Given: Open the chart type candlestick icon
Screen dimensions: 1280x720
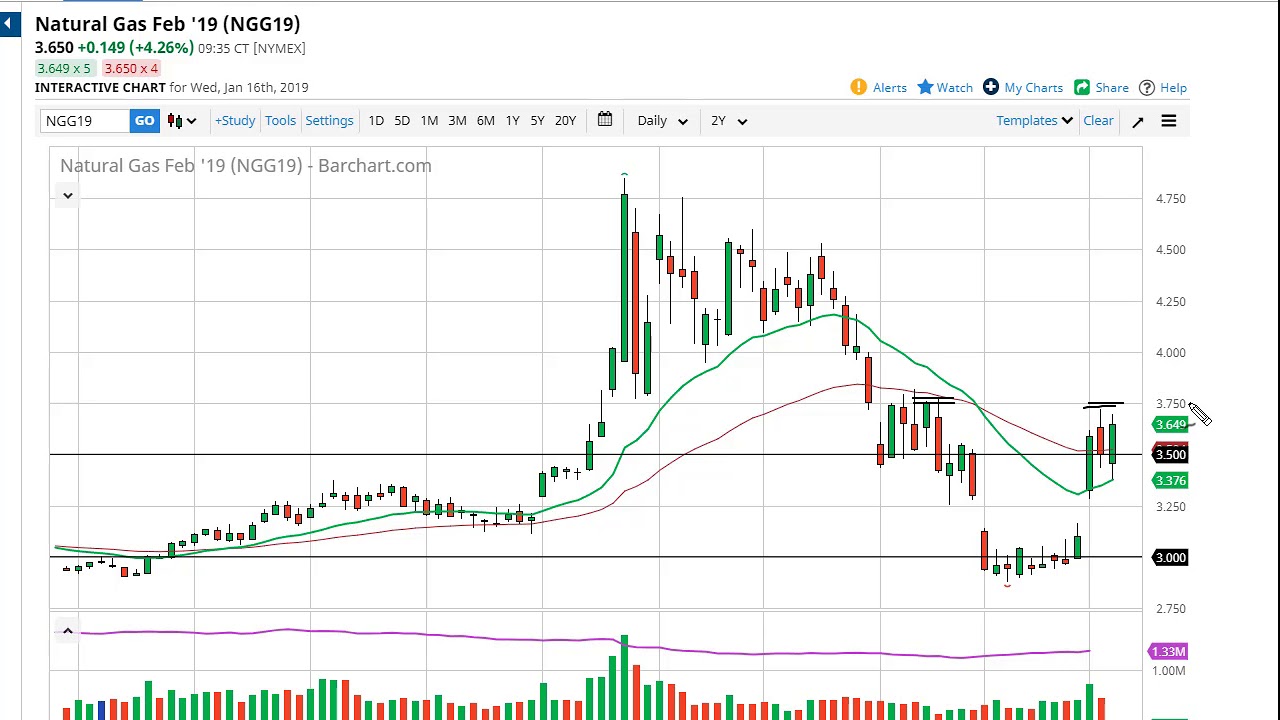Looking at the screenshot, I should click(x=181, y=121).
